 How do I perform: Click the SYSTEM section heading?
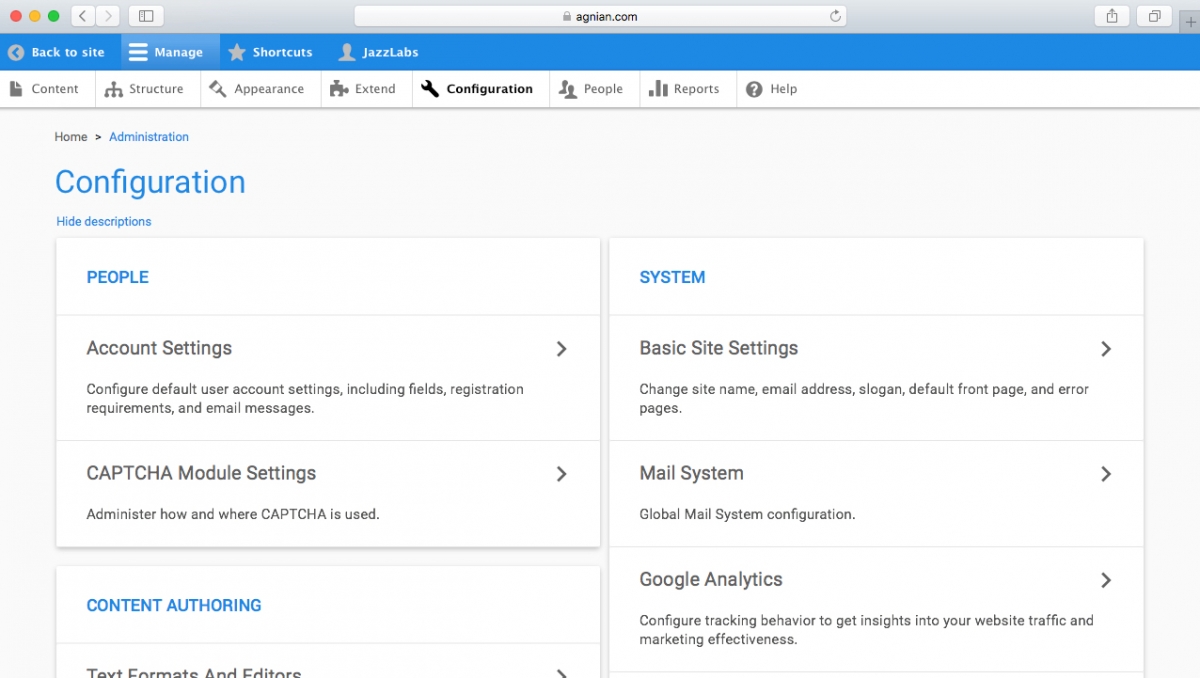pos(672,277)
